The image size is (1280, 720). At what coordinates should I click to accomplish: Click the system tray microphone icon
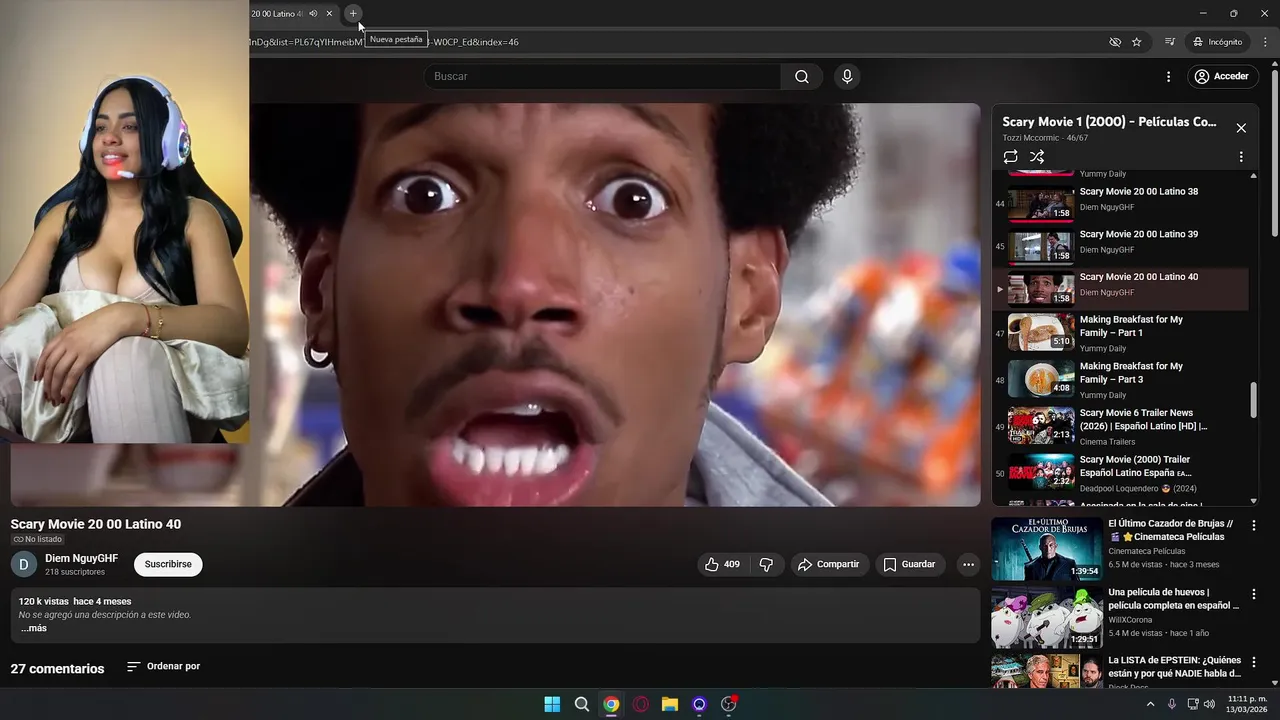(1172, 704)
